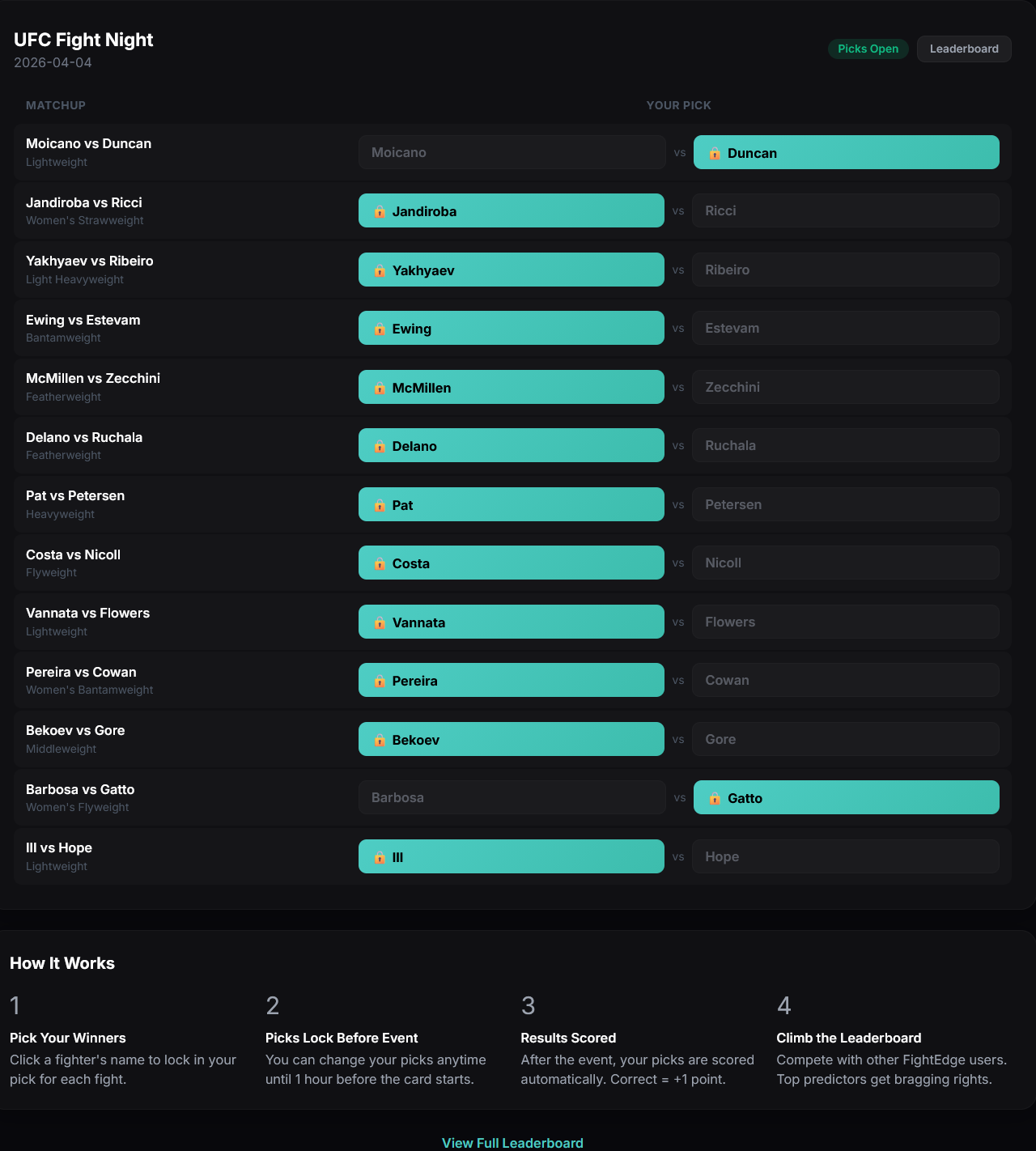Click the event date 2026-04-04
Viewport: 1036px width, 1151px height.
click(53, 62)
